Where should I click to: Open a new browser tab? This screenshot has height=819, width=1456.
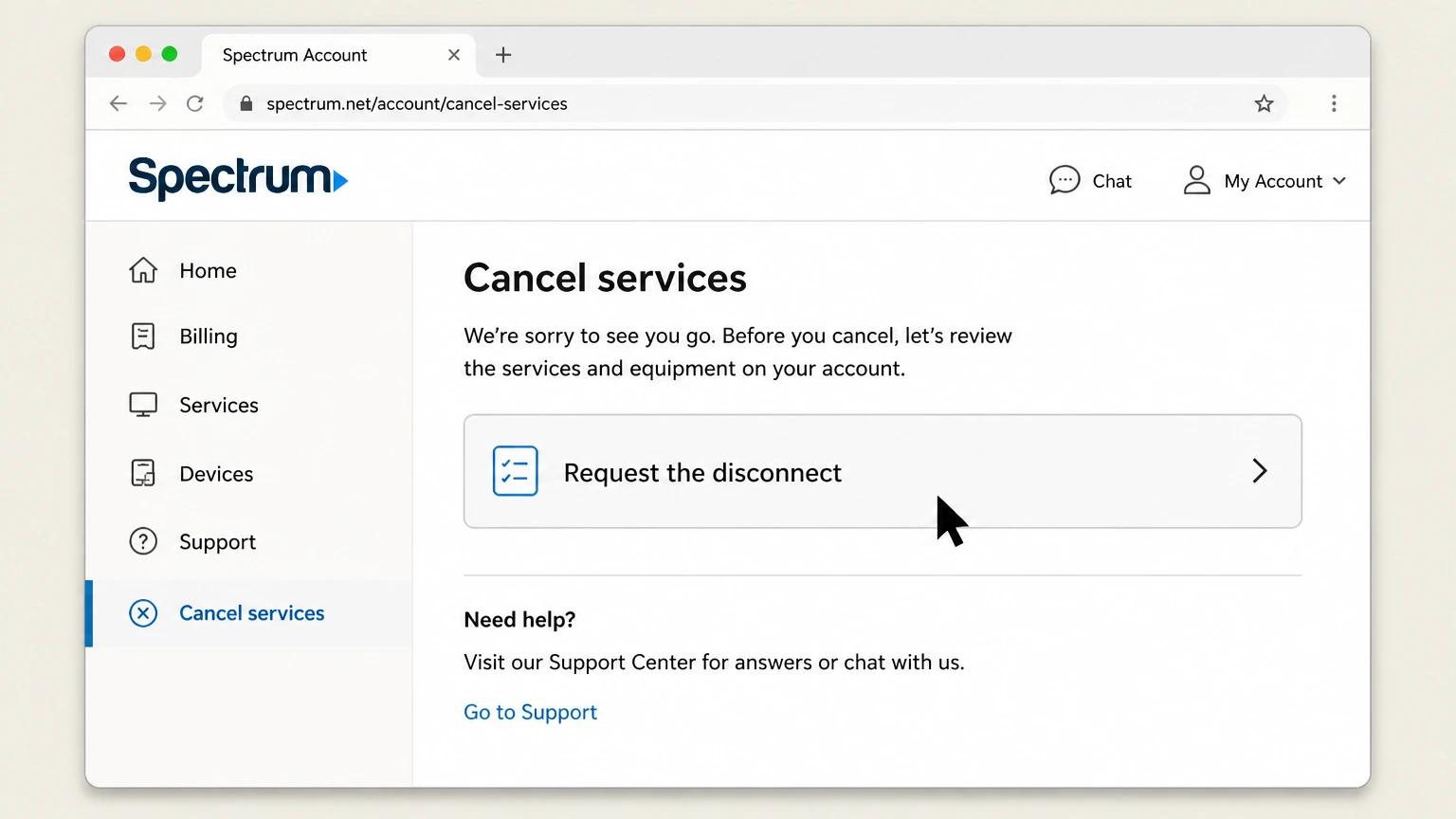click(x=503, y=55)
